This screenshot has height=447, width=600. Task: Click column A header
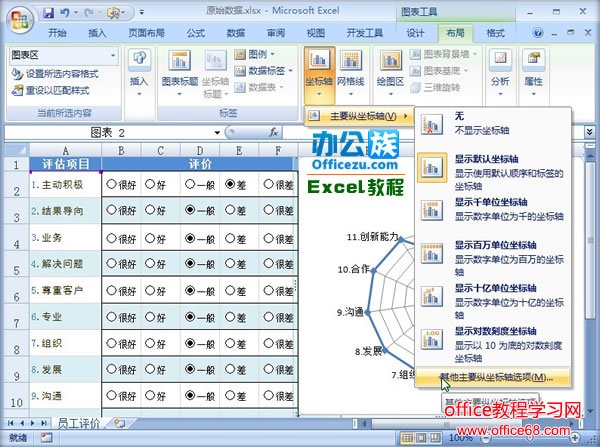coord(65,150)
